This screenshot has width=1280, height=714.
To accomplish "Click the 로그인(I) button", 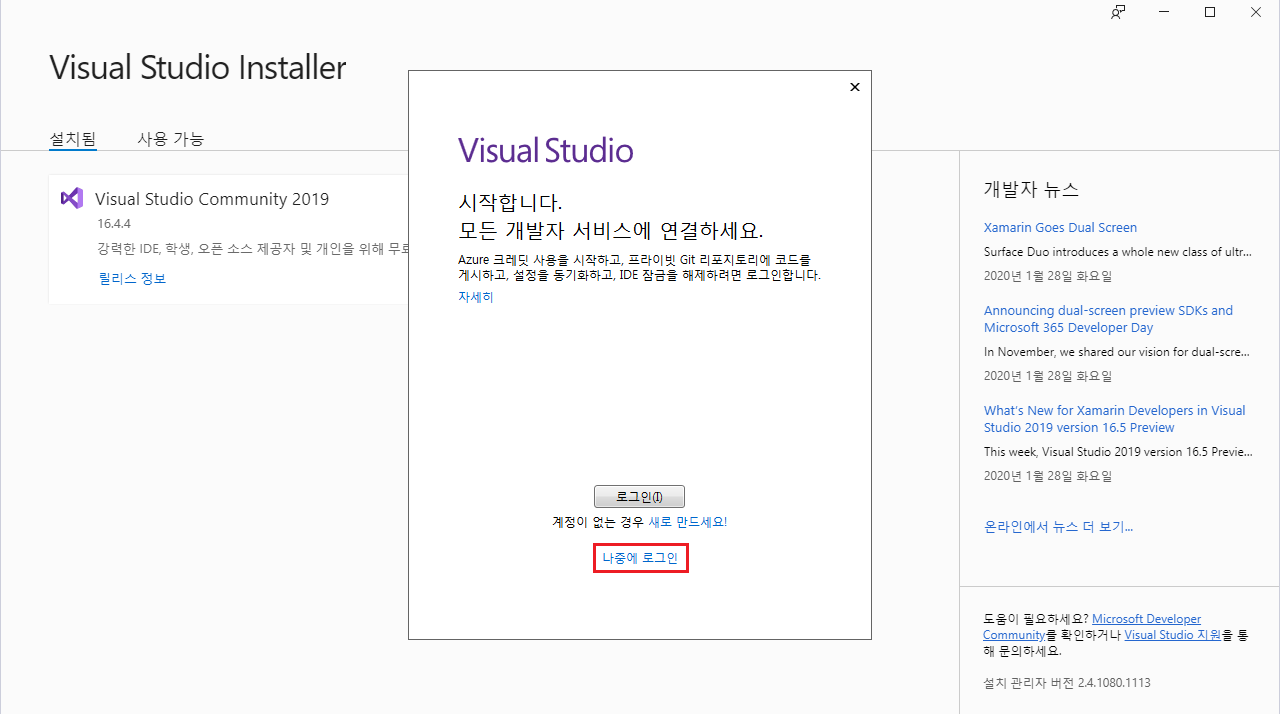I will 639,496.
